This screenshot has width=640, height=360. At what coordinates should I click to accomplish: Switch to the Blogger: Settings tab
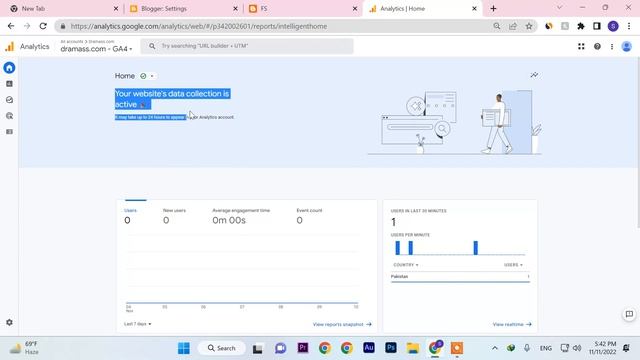tap(182, 9)
